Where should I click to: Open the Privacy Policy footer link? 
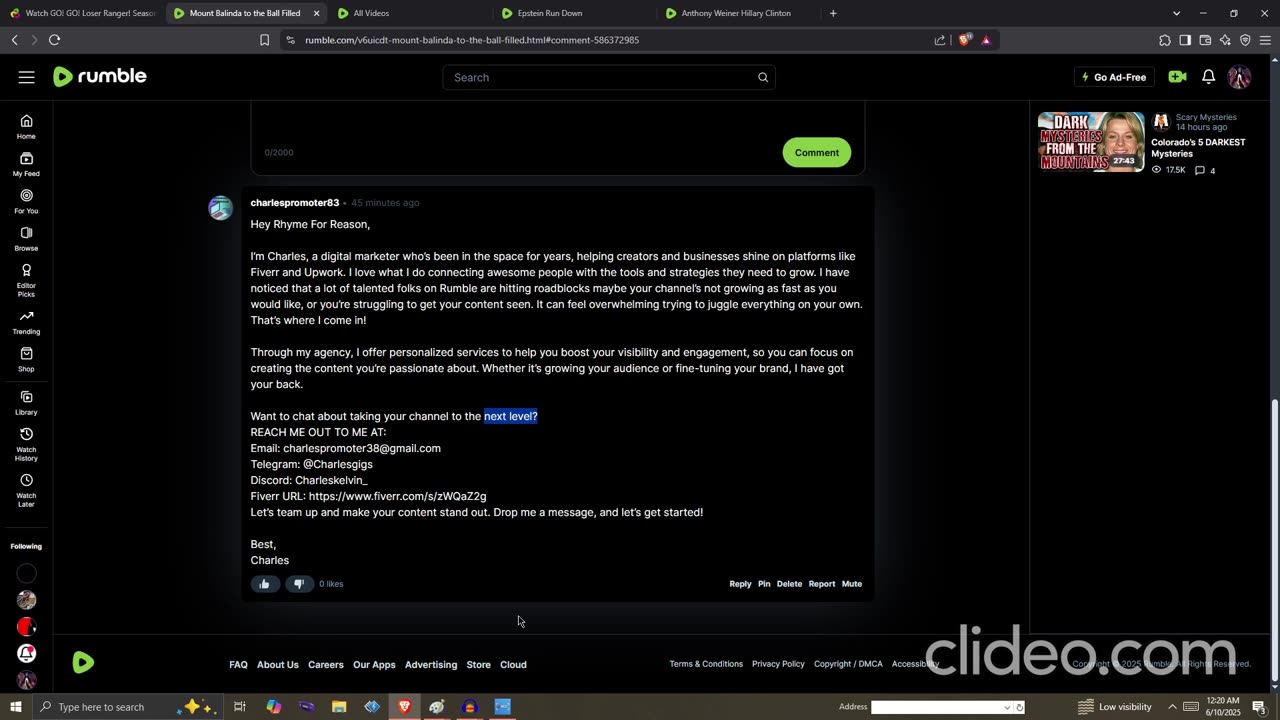click(778, 664)
